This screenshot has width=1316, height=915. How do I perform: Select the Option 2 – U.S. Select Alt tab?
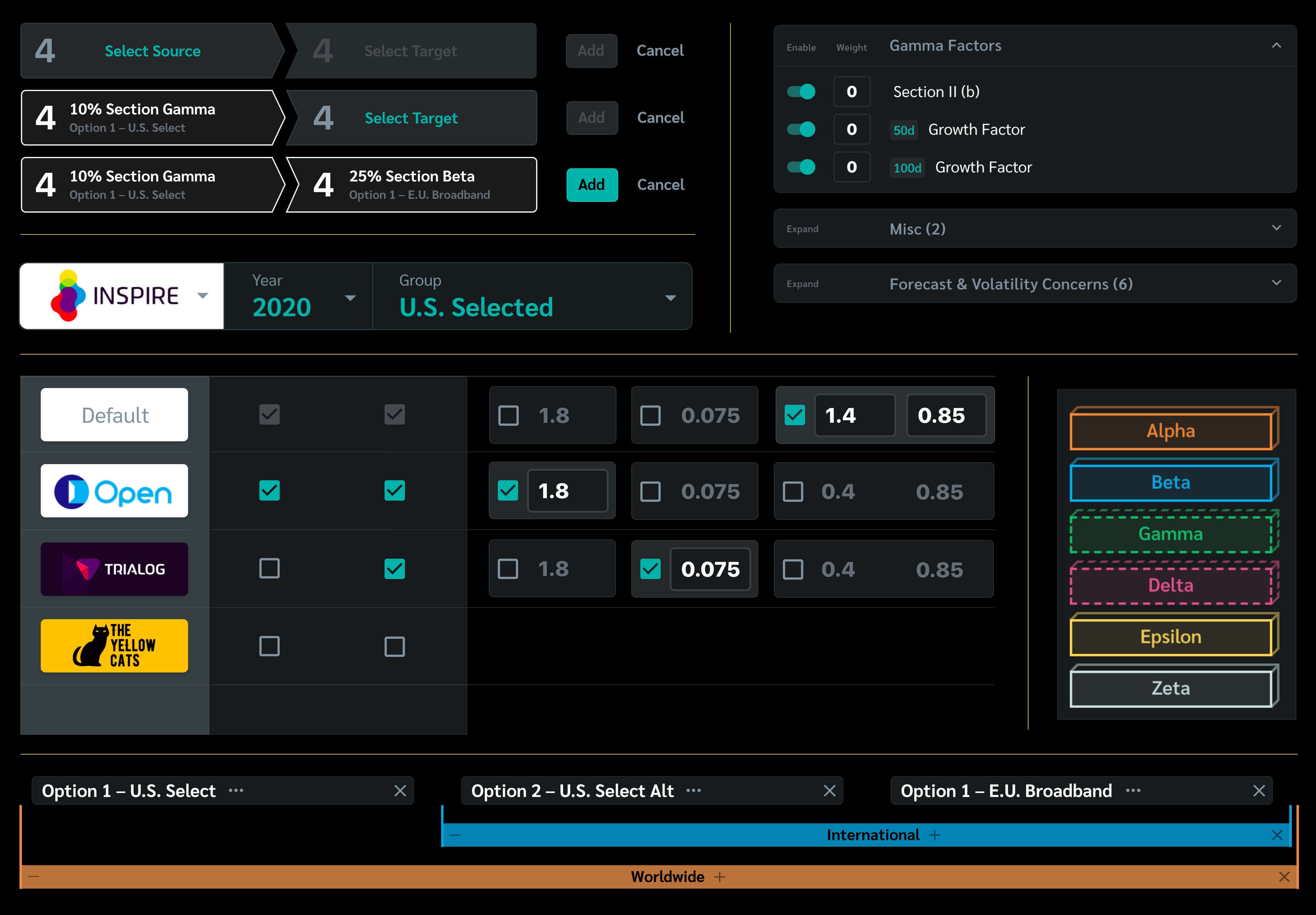tap(572, 791)
